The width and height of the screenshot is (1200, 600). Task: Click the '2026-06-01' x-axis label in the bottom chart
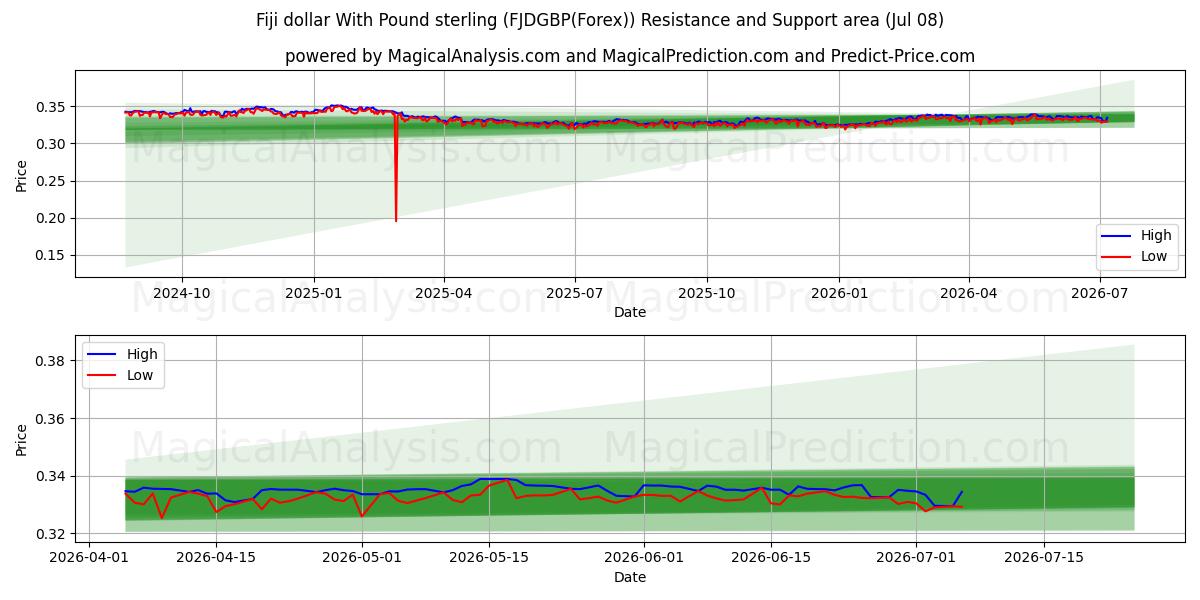644,559
